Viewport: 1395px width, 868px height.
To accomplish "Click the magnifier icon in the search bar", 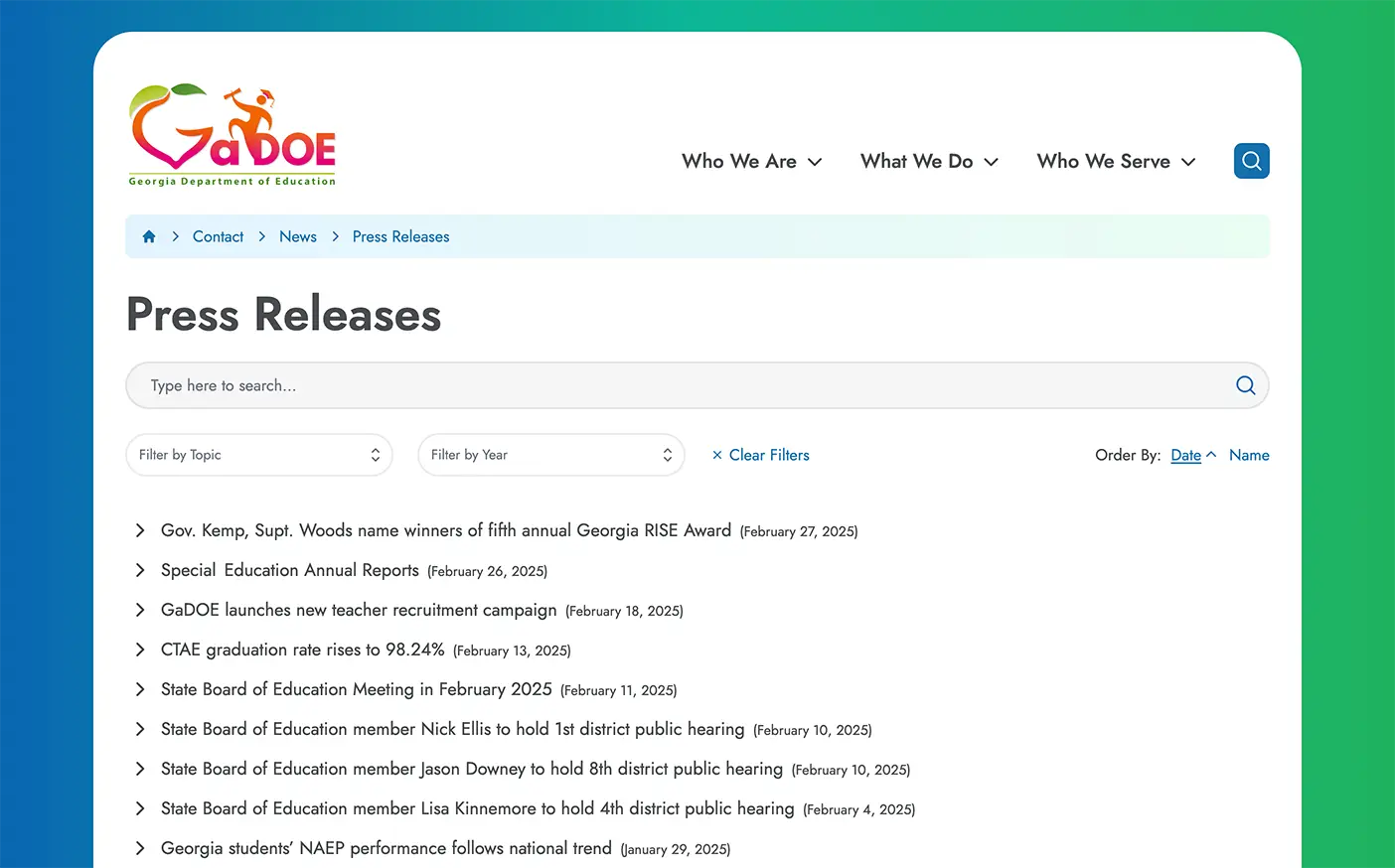I will [1245, 385].
